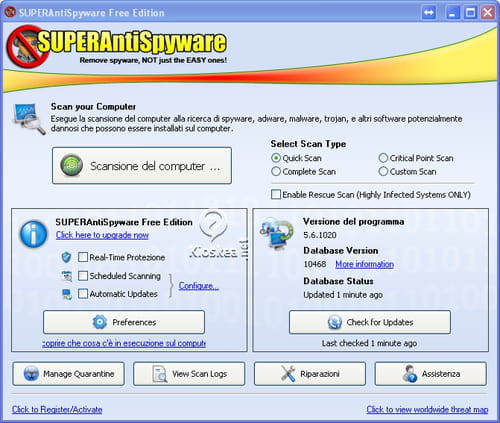Click the 'Last checked 1 minute ago' text
This screenshot has width=500, height=423.
(x=369, y=343)
